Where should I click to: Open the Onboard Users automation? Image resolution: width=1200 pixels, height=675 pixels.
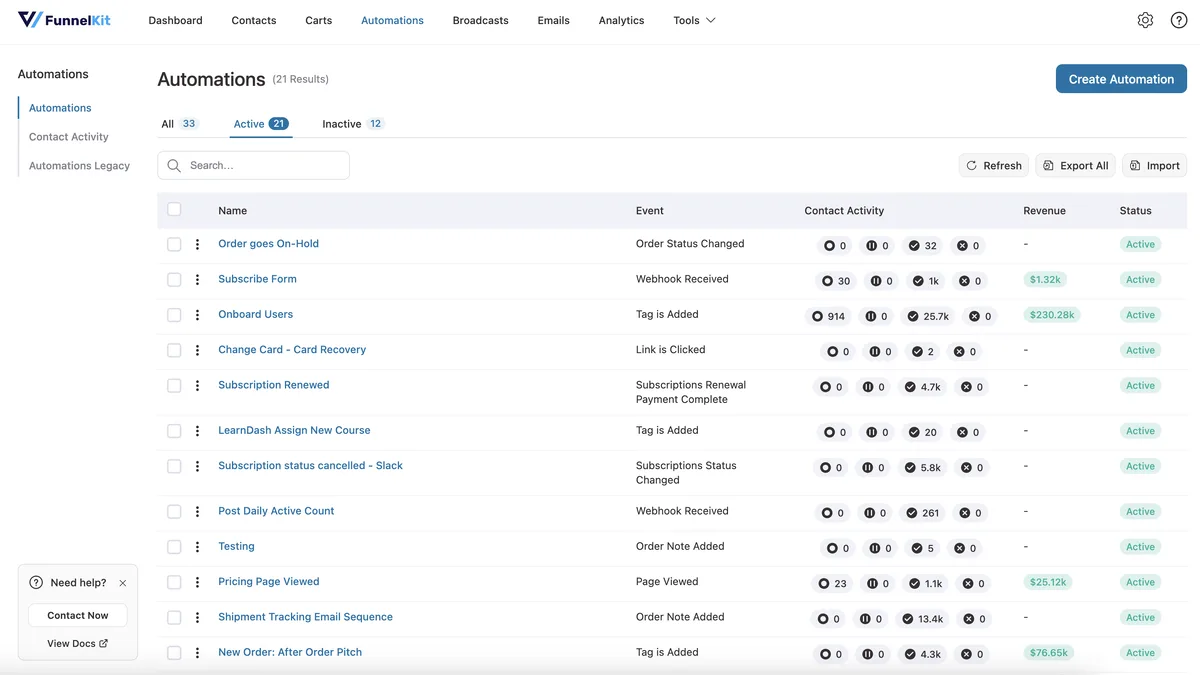click(256, 314)
